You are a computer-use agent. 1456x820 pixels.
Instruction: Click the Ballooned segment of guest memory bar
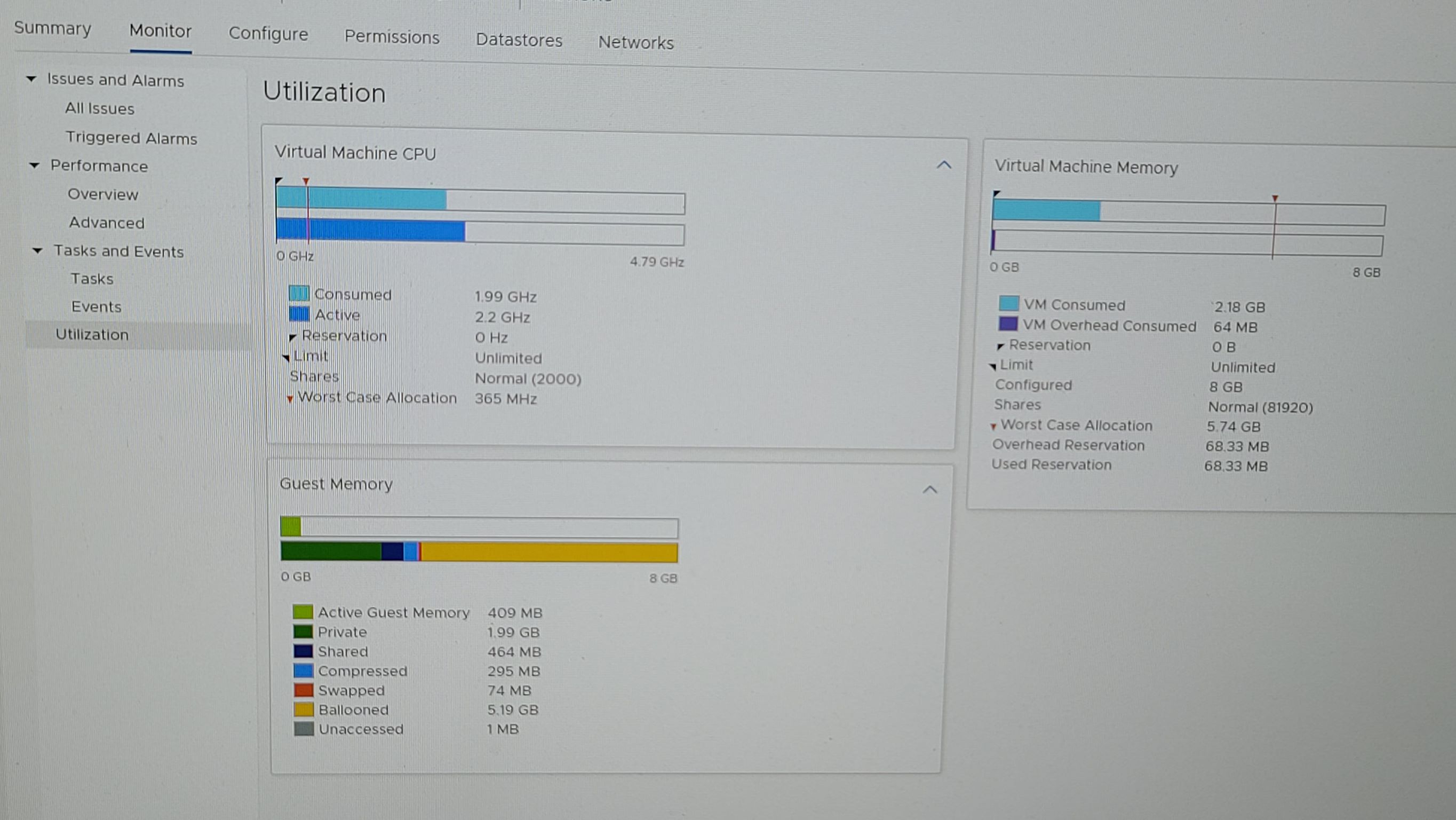(x=549, y=553)
